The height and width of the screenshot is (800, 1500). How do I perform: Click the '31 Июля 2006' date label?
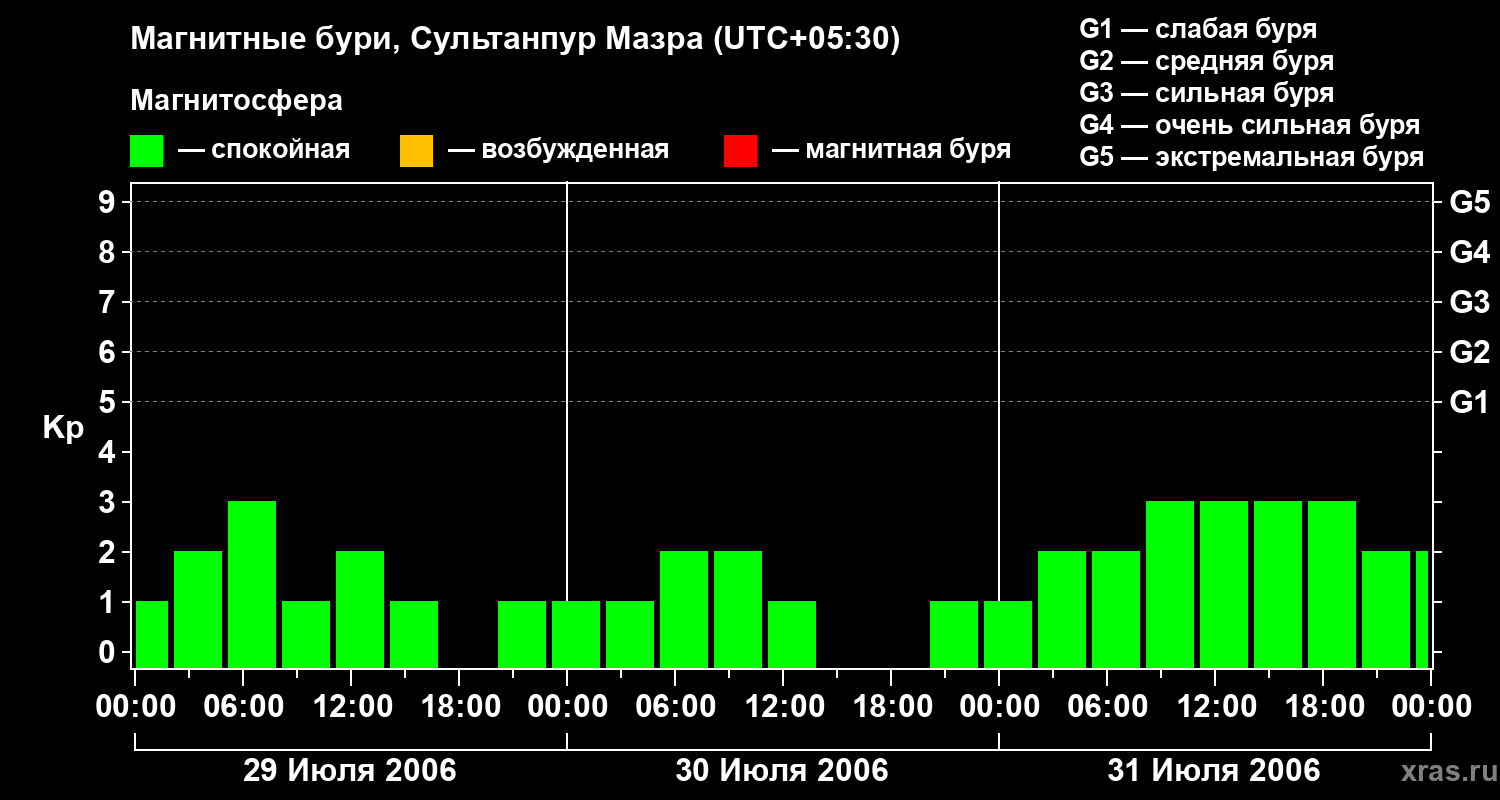click(x=1214, y=771)
